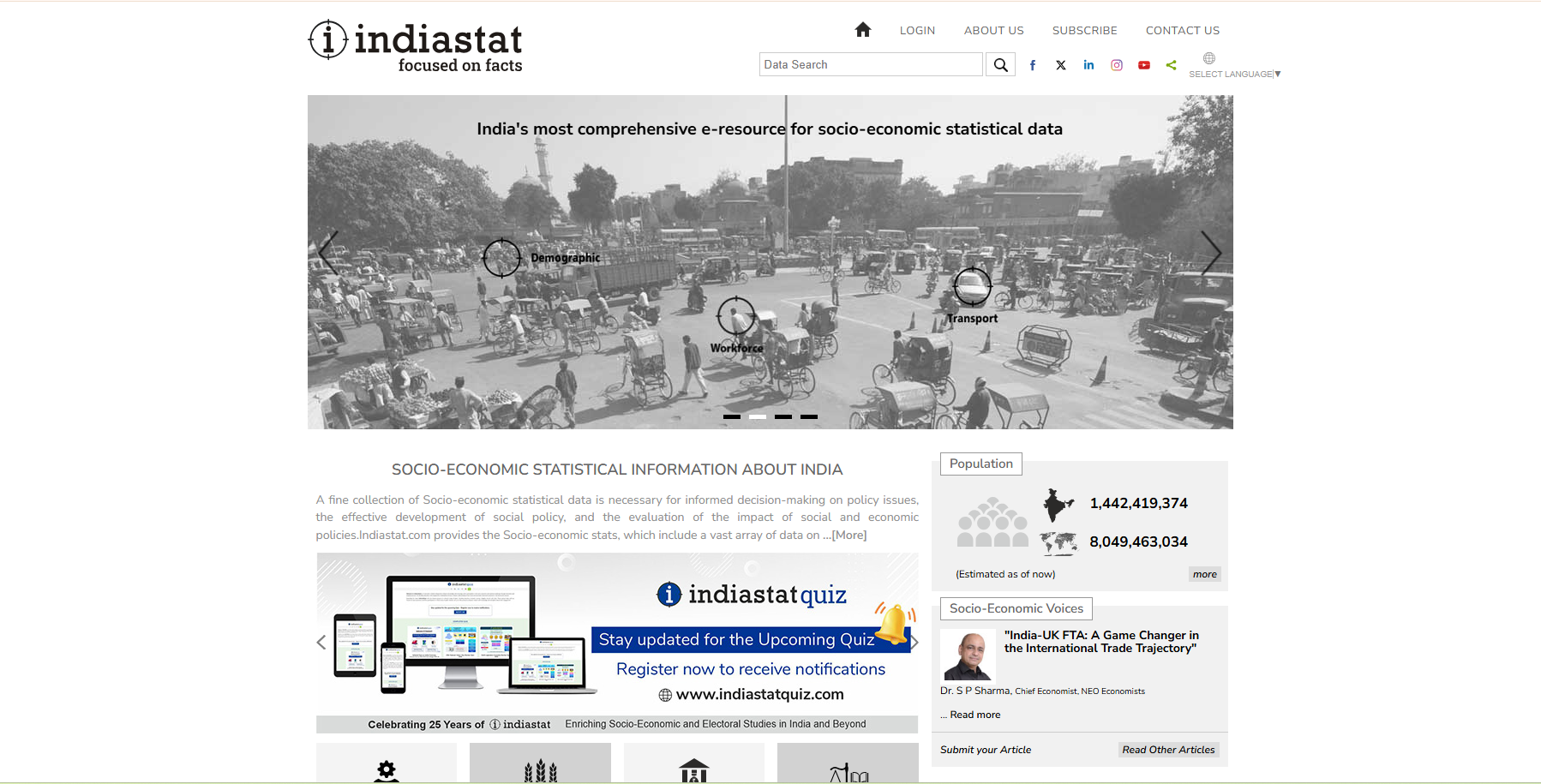Advance hero slider with right arrow
Screen dimensions: 1541x784
tap(1210, 253)
